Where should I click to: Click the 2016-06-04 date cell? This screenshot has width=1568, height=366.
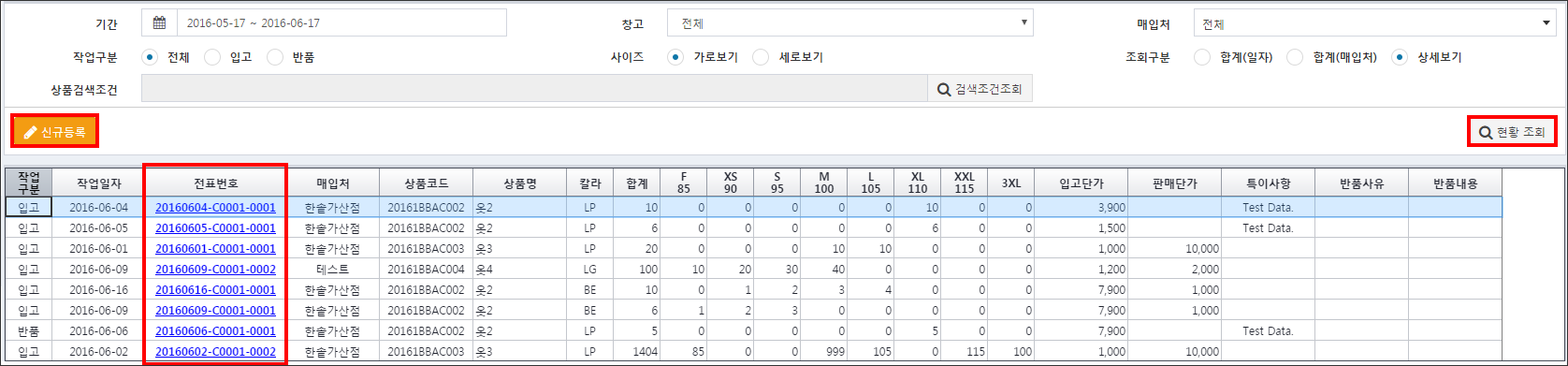pyautogui.click(x=98, y=207)
